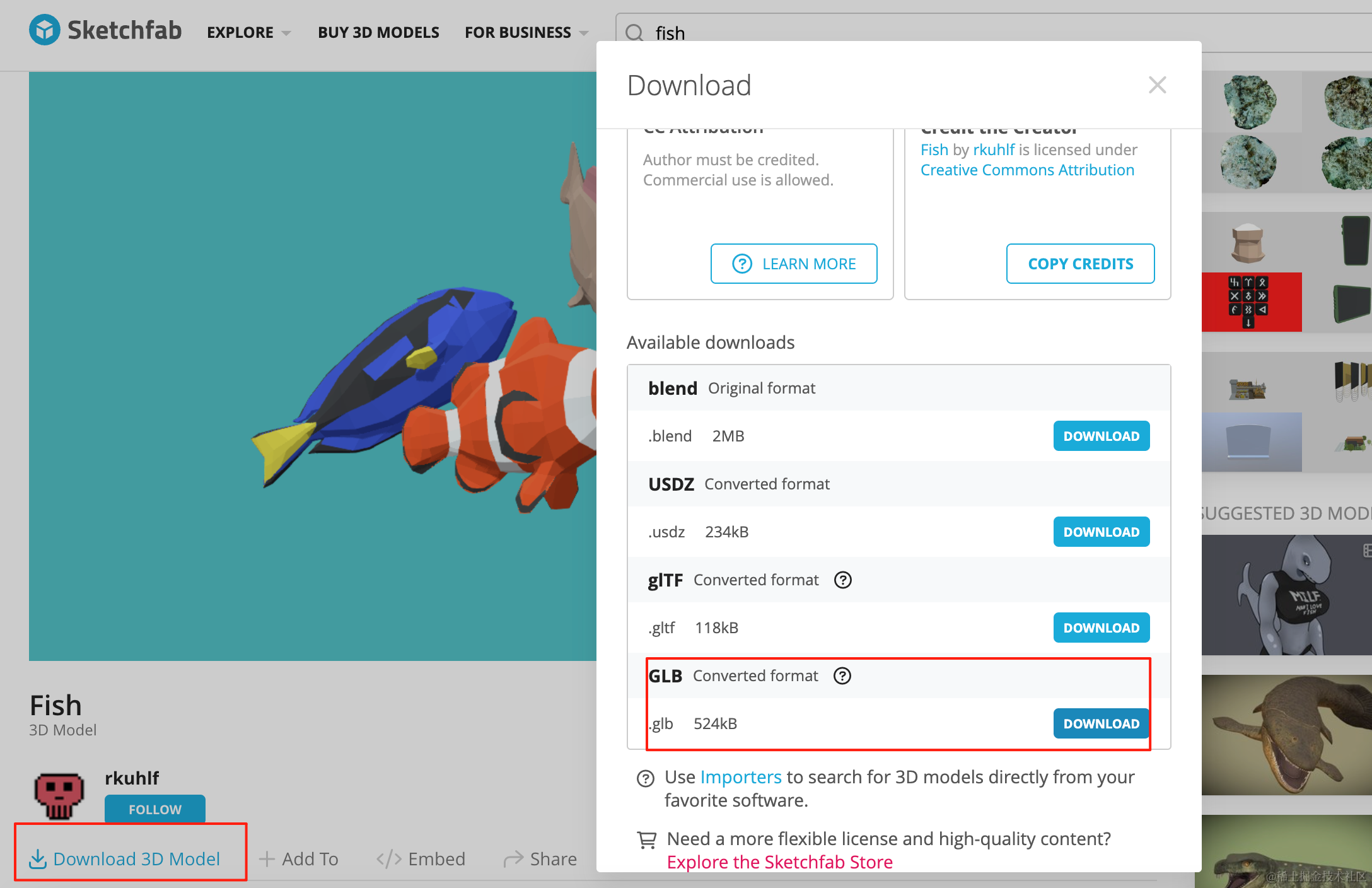This screenshot has height=888, width=1372.
Task: Download the .gltf 118kB file
Action: 1102,628
